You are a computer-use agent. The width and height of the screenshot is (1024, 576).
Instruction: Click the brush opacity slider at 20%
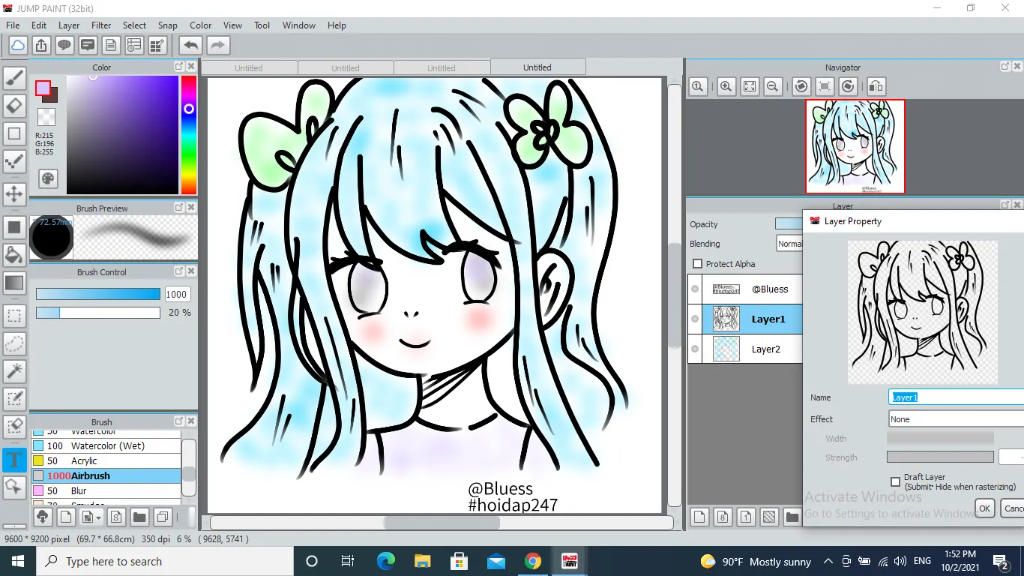click(x=98, y=313)
